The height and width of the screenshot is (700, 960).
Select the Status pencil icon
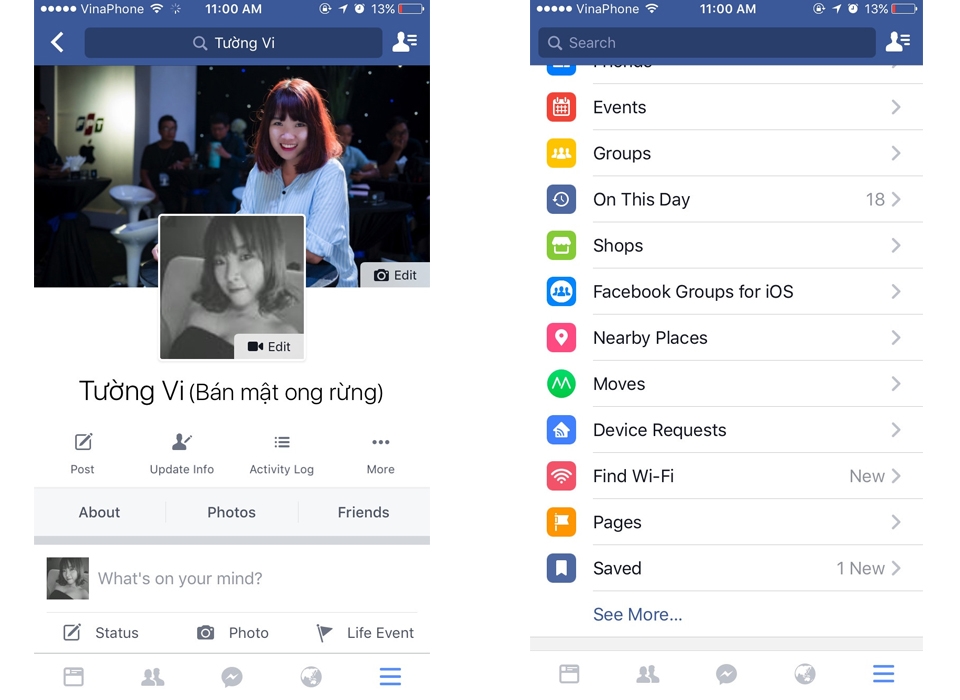point(72,632)
